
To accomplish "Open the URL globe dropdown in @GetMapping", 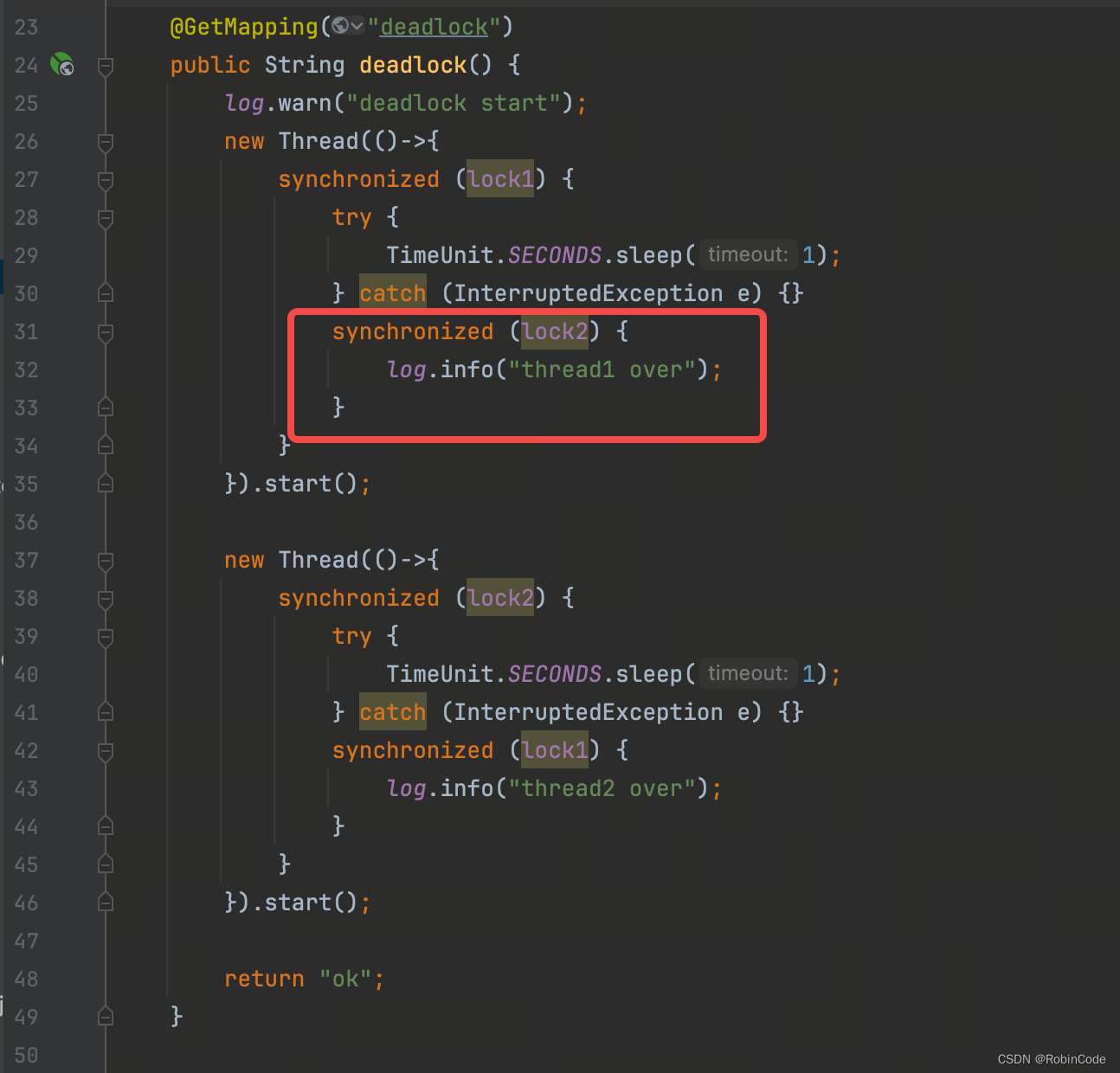I will point(348,26).
